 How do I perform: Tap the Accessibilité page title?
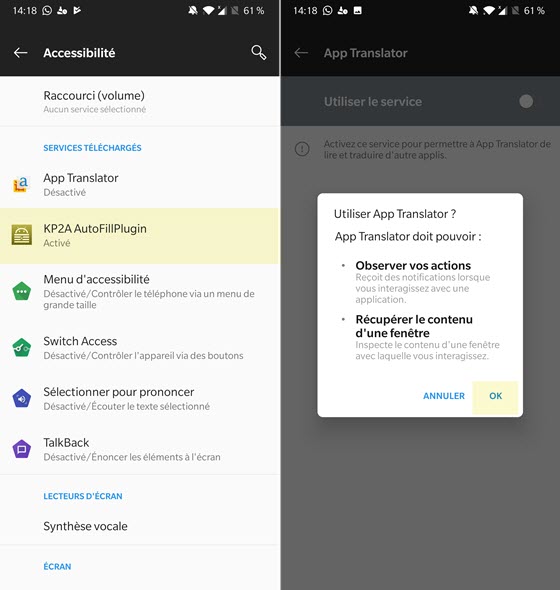click(x=79, y=53)
